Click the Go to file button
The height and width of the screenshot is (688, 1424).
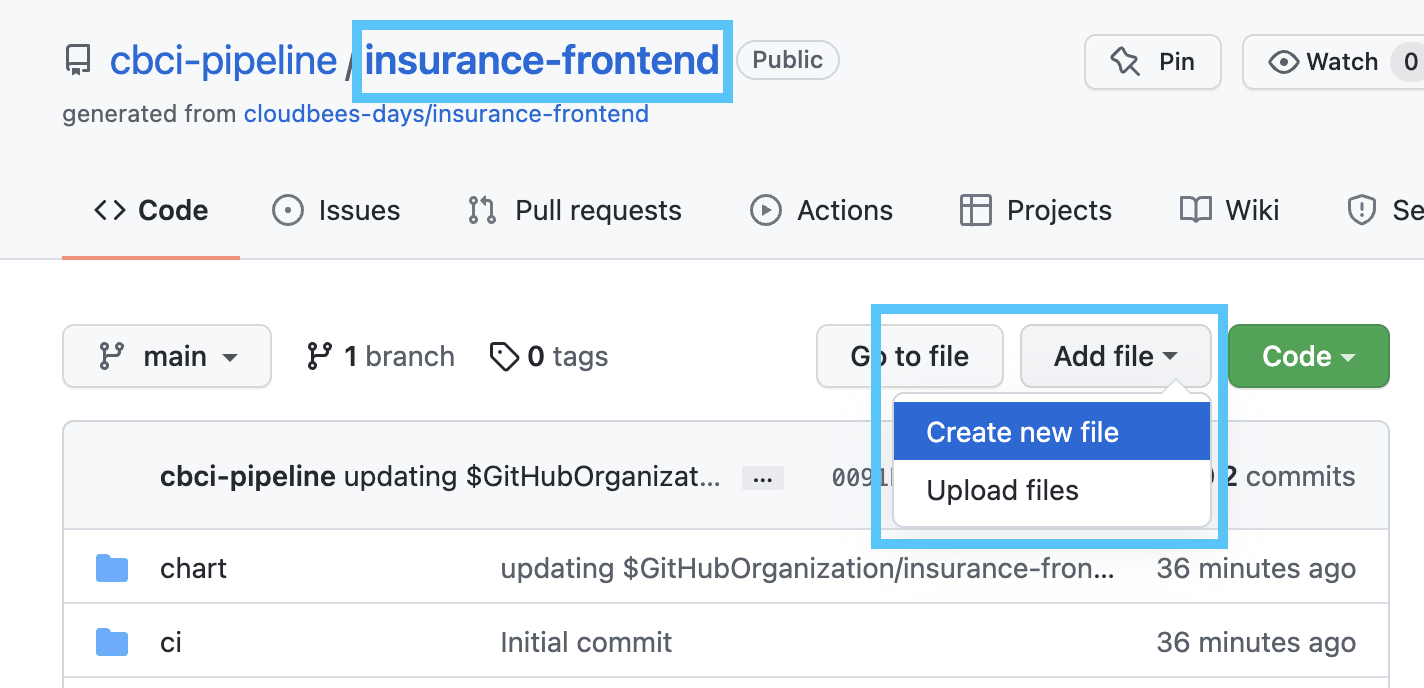910,356
